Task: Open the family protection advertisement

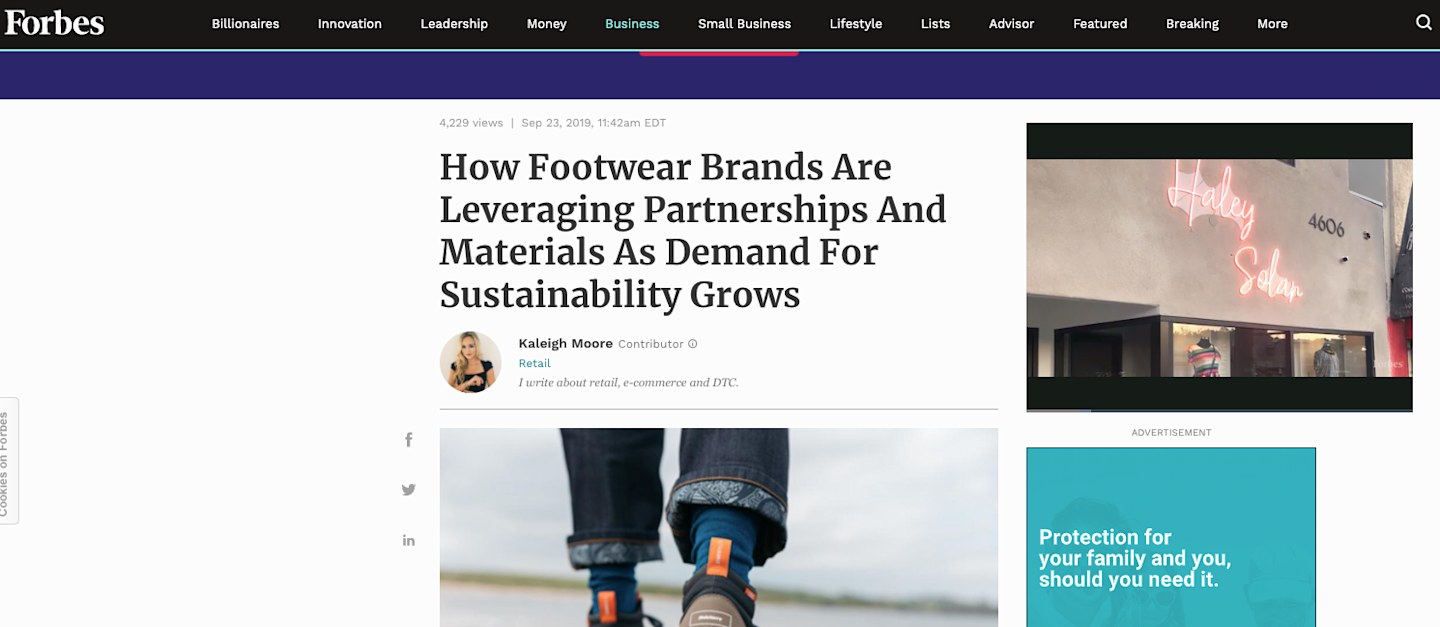Action: (x=1171, y=537)
